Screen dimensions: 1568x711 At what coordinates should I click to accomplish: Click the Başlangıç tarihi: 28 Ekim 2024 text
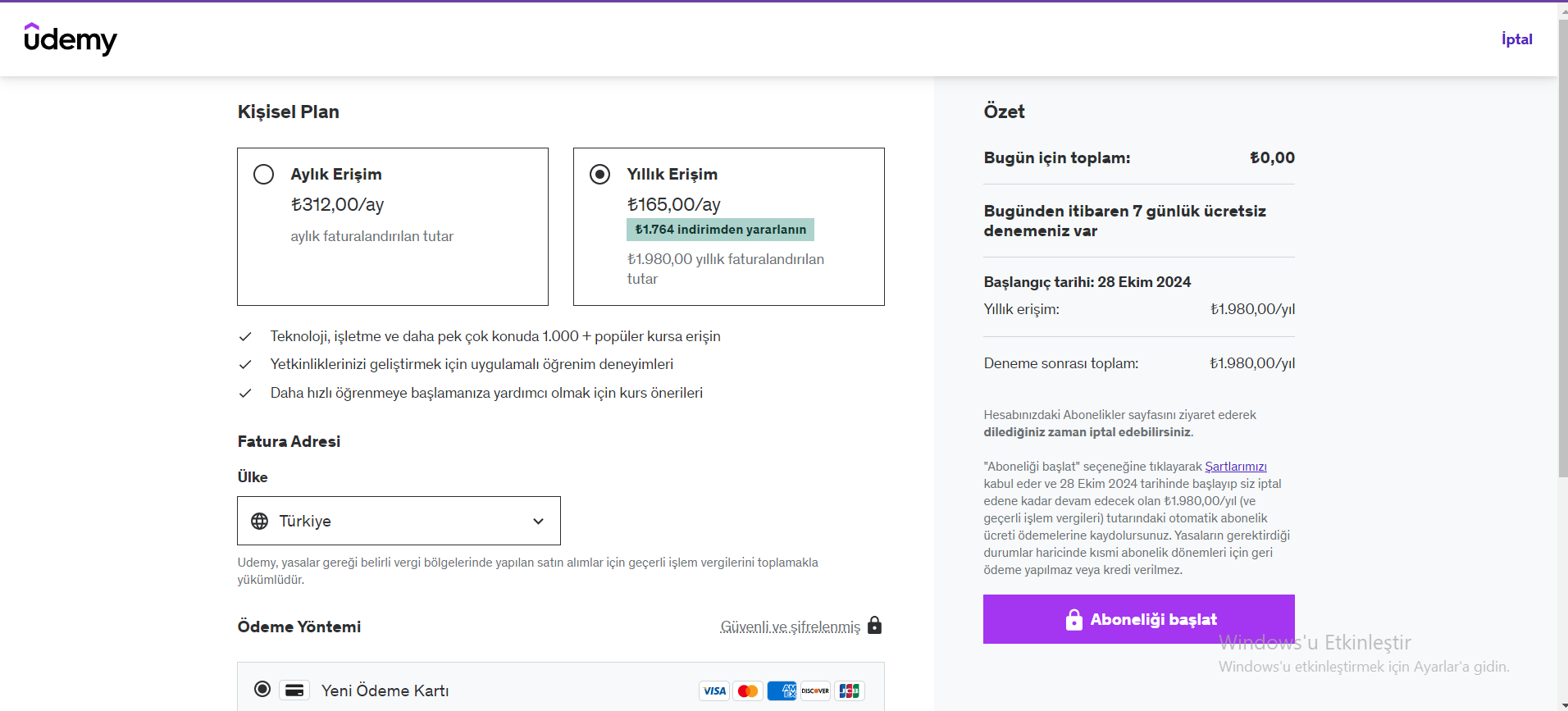[1087, 282]
